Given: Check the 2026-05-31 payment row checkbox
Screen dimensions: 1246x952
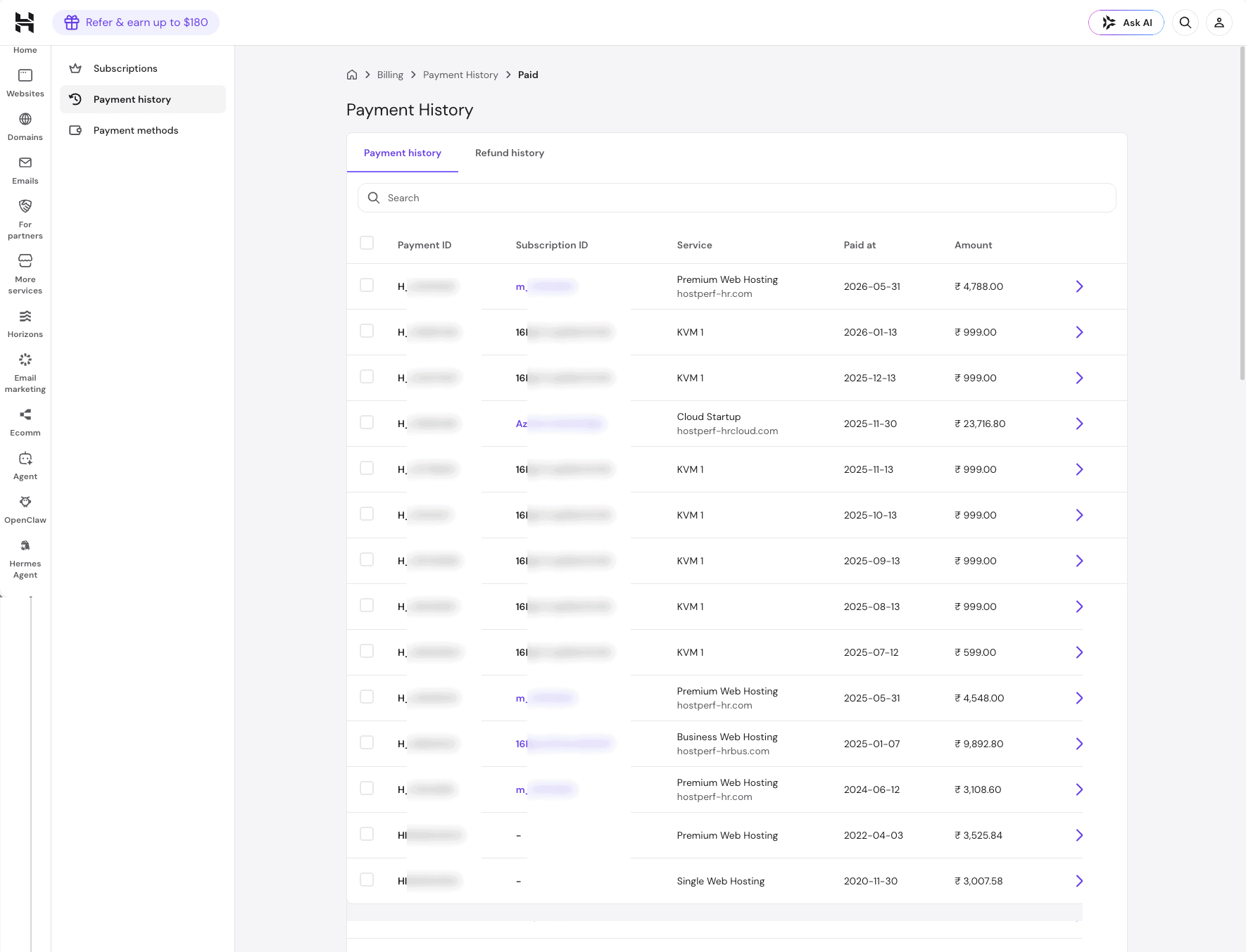Looking at the screenshot, I should click(367, 285).
